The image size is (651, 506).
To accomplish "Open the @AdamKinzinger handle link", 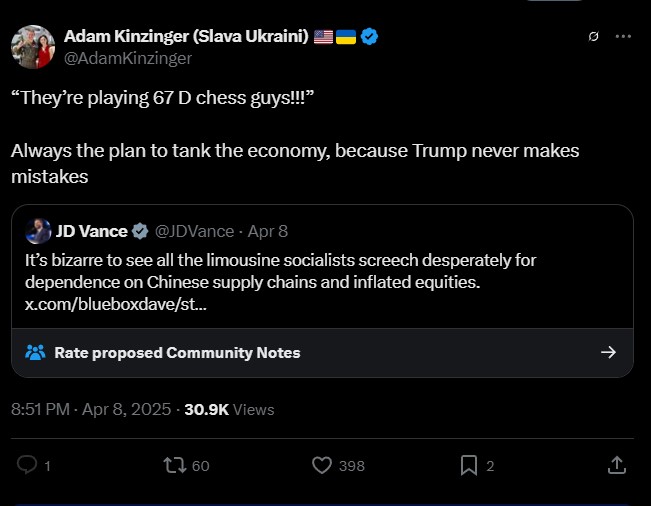I will coord(127,58).
